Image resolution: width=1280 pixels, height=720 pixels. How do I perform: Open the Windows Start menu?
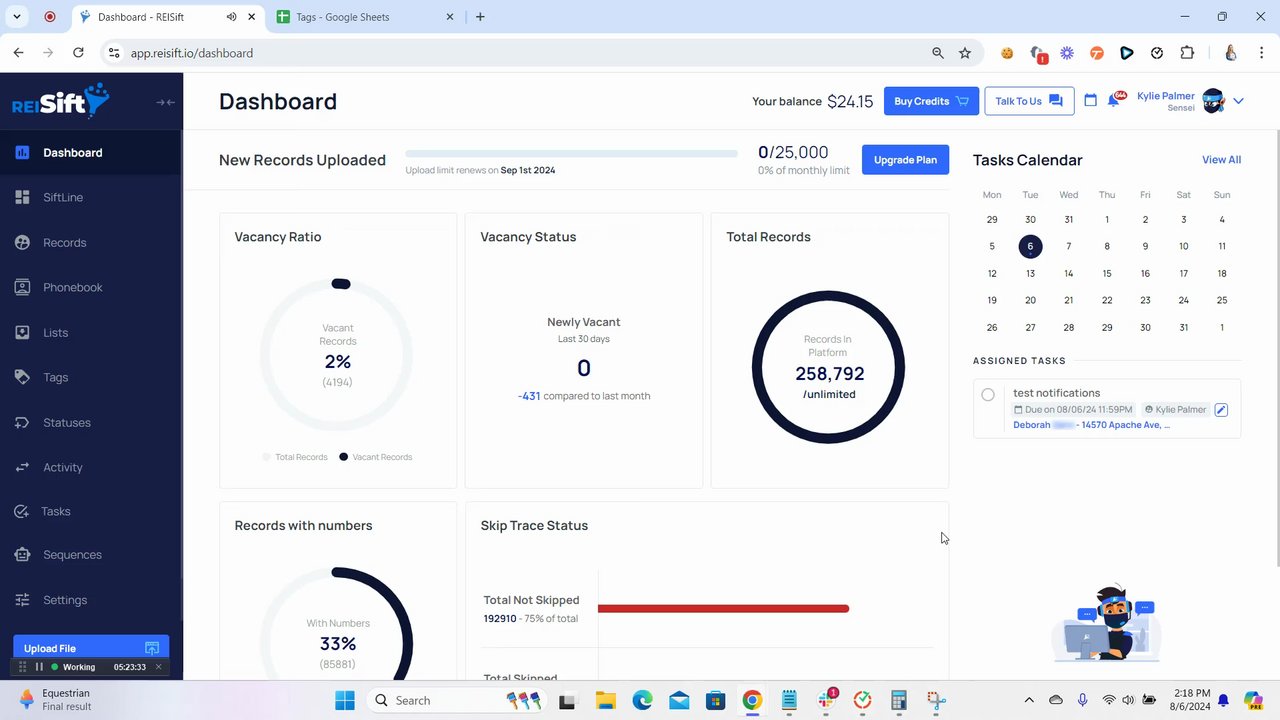(345, 700)
